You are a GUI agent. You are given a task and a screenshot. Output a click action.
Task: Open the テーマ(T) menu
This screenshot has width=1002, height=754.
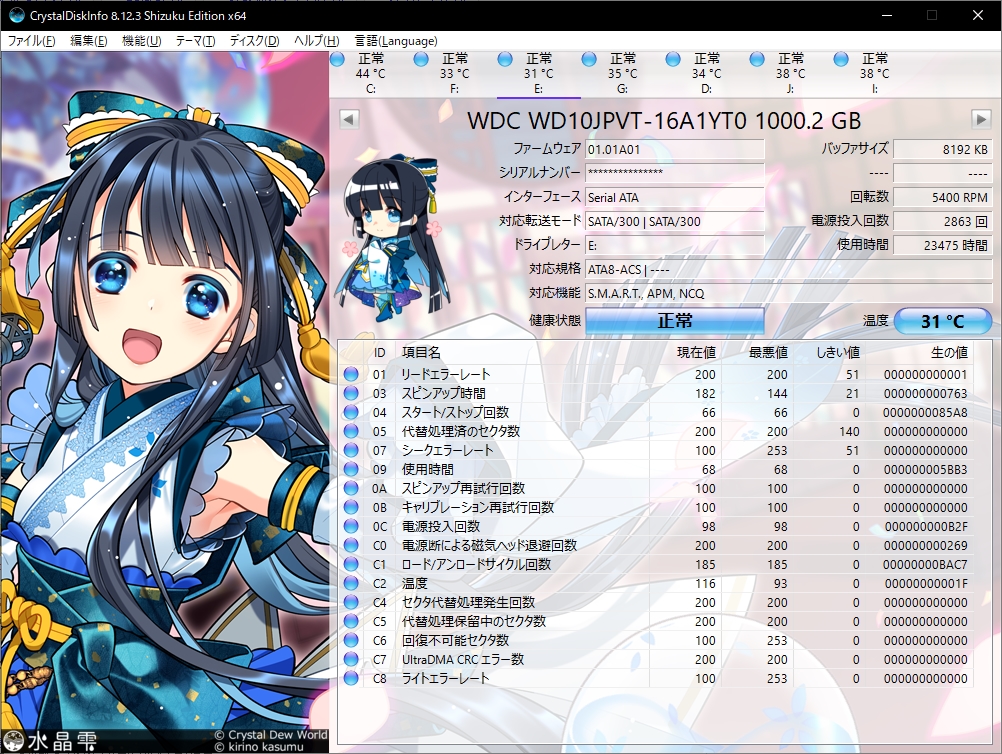pyautogui.click(x=195, y=41)
